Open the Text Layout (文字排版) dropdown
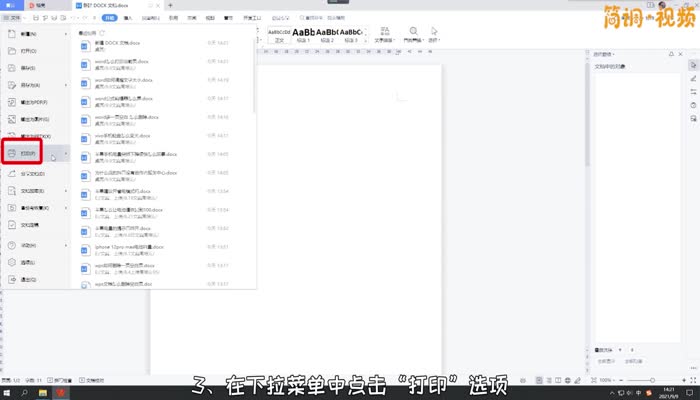 pos(385,35)
